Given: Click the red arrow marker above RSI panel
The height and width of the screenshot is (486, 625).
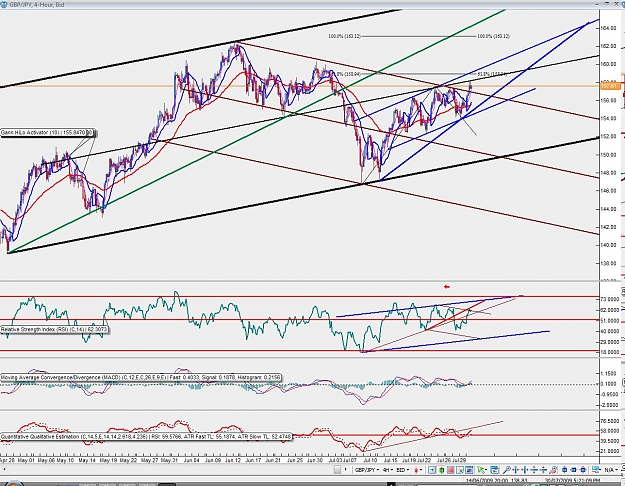Looking at the screenshot, I should [x=447, y=286].
